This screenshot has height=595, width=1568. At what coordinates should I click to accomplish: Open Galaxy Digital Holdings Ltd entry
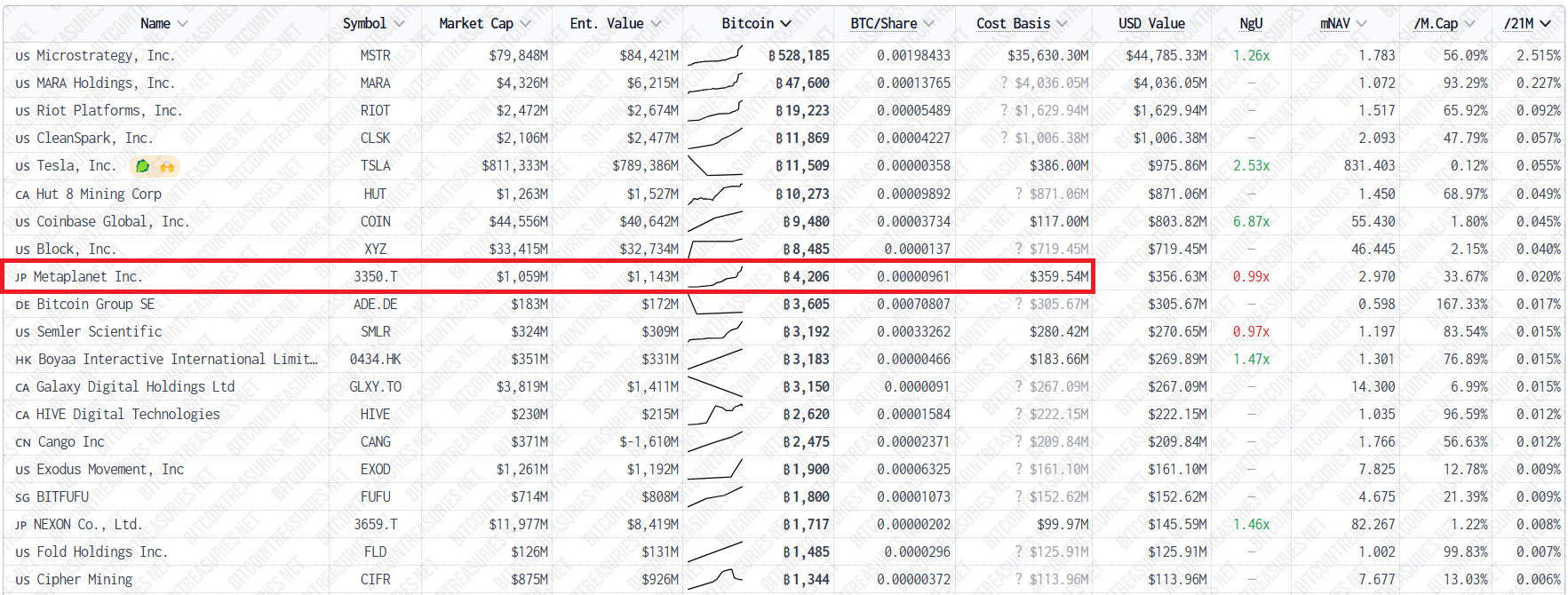click(135, 386)
